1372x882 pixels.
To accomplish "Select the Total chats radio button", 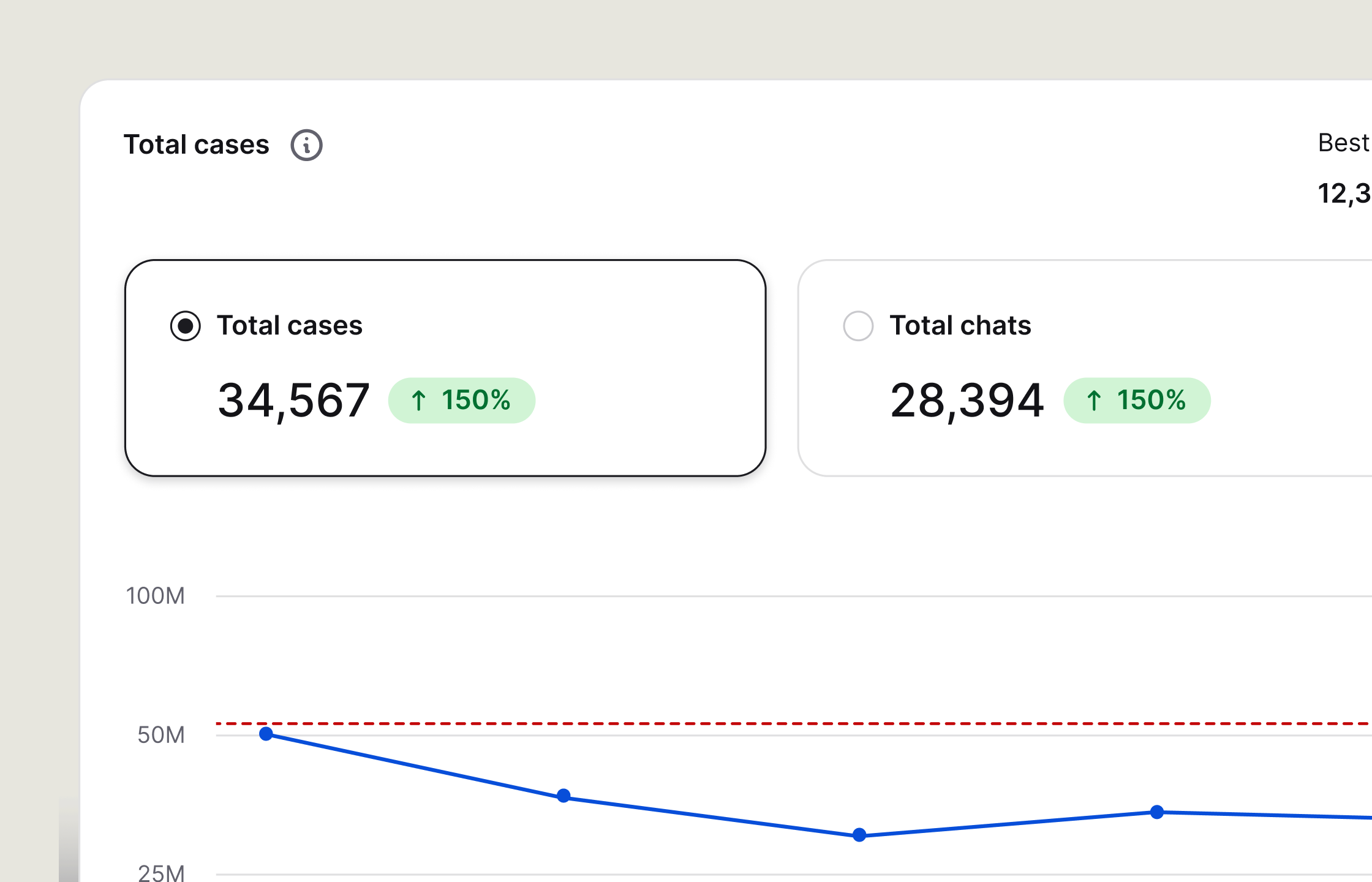I will point(858,326).
